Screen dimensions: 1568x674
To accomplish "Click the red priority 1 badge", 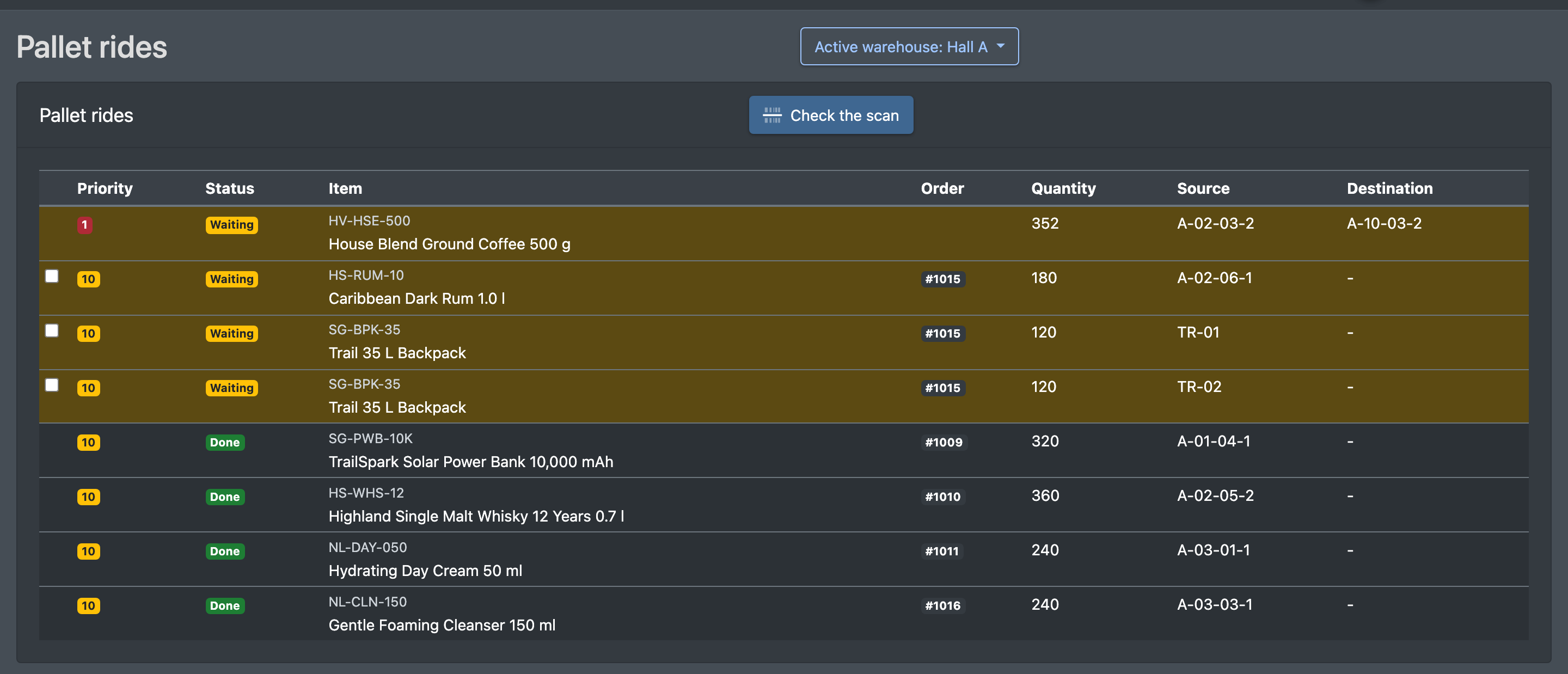I will 84,225.
